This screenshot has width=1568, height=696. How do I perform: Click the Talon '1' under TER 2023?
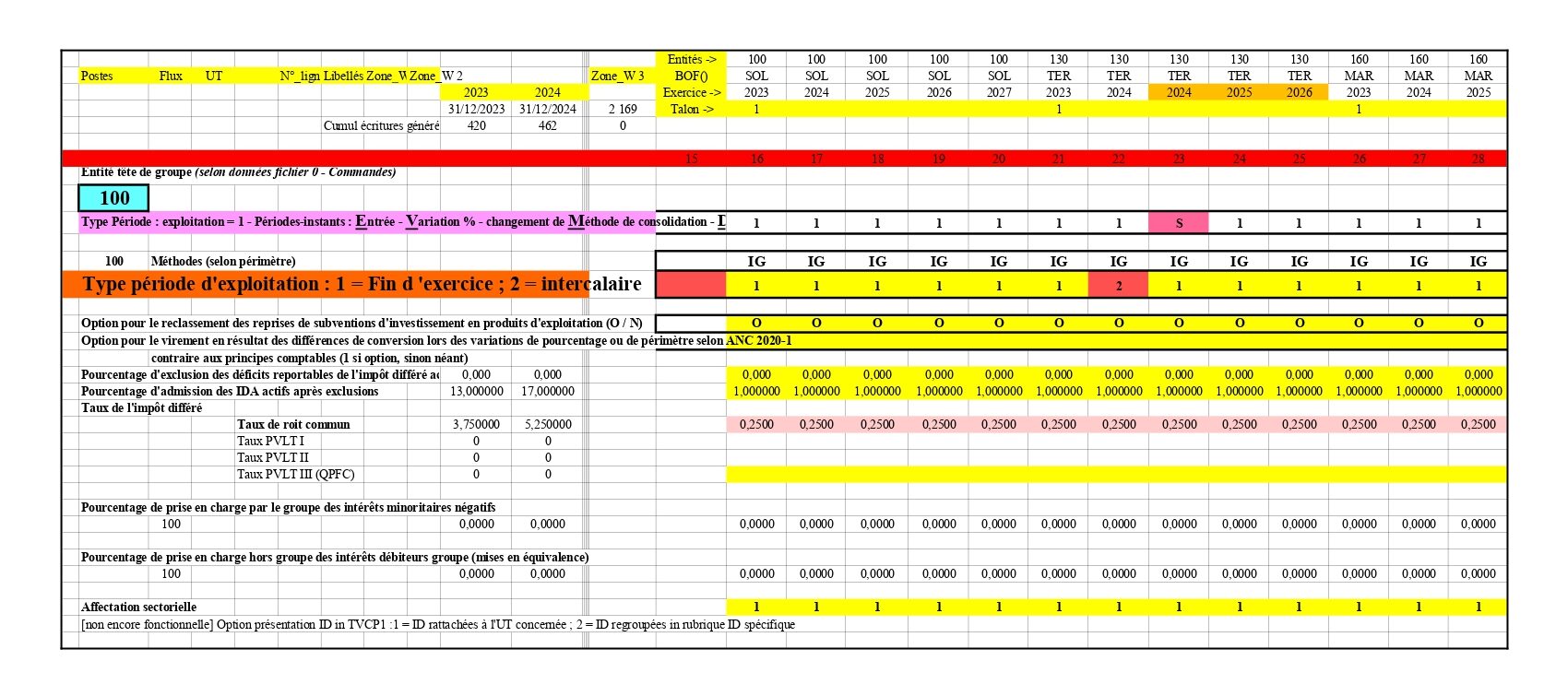tap(1059, 109)
